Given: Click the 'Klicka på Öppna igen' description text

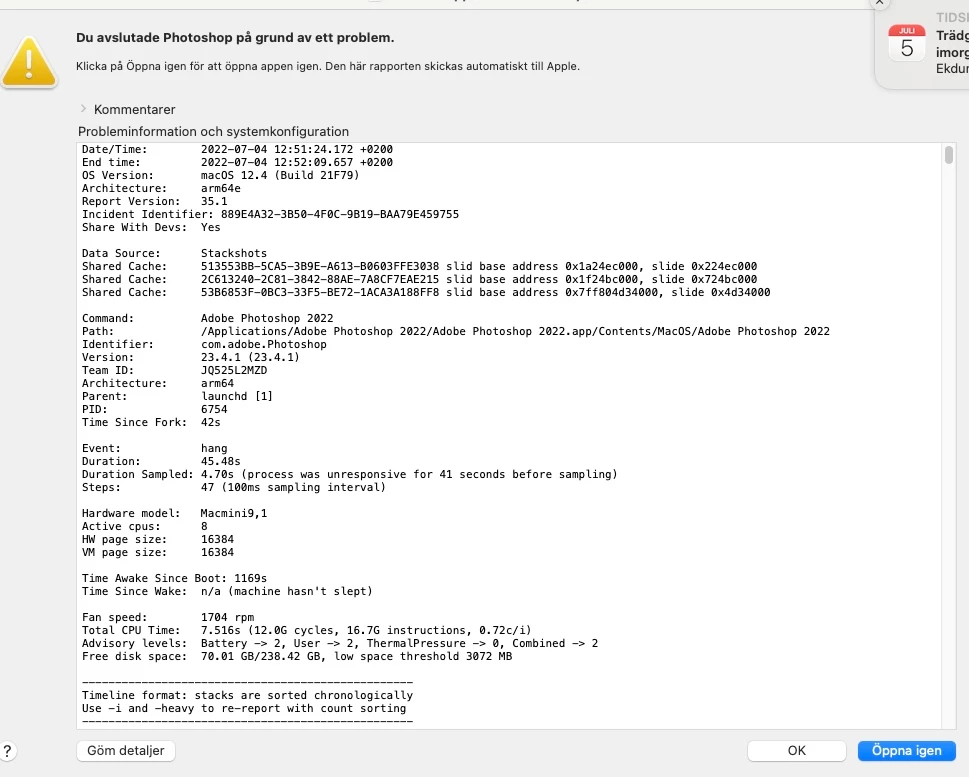Looking at the screenshot, I should [x=328, y=66].
